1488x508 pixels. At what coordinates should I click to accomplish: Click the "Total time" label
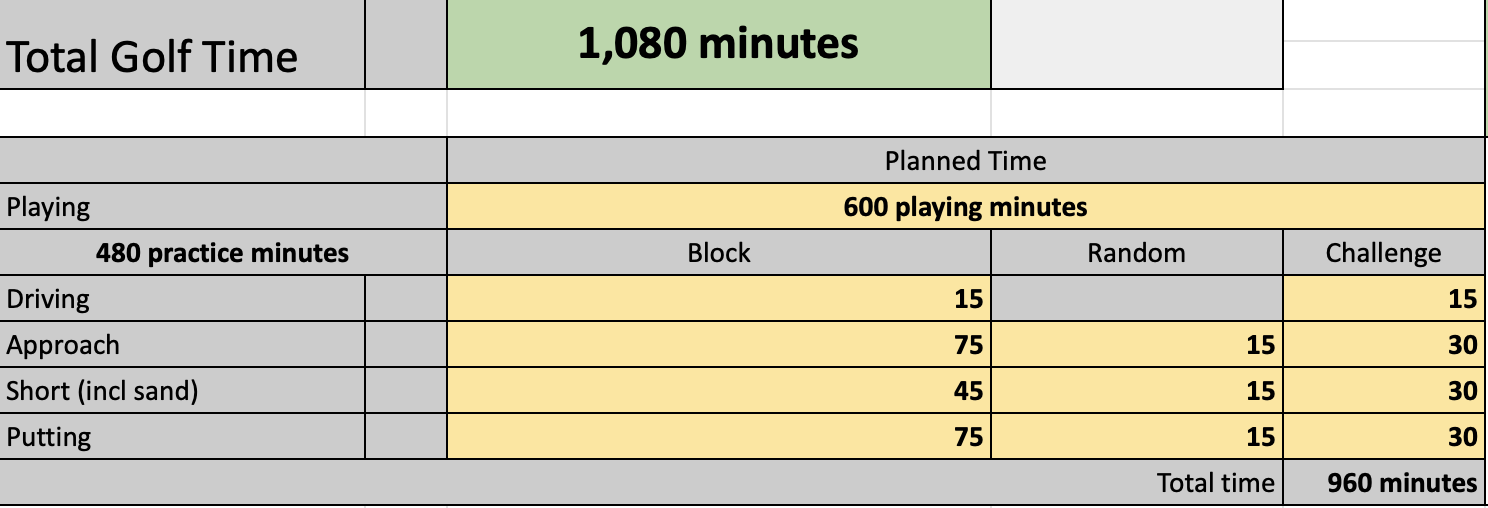click(x=1215, y=483)
